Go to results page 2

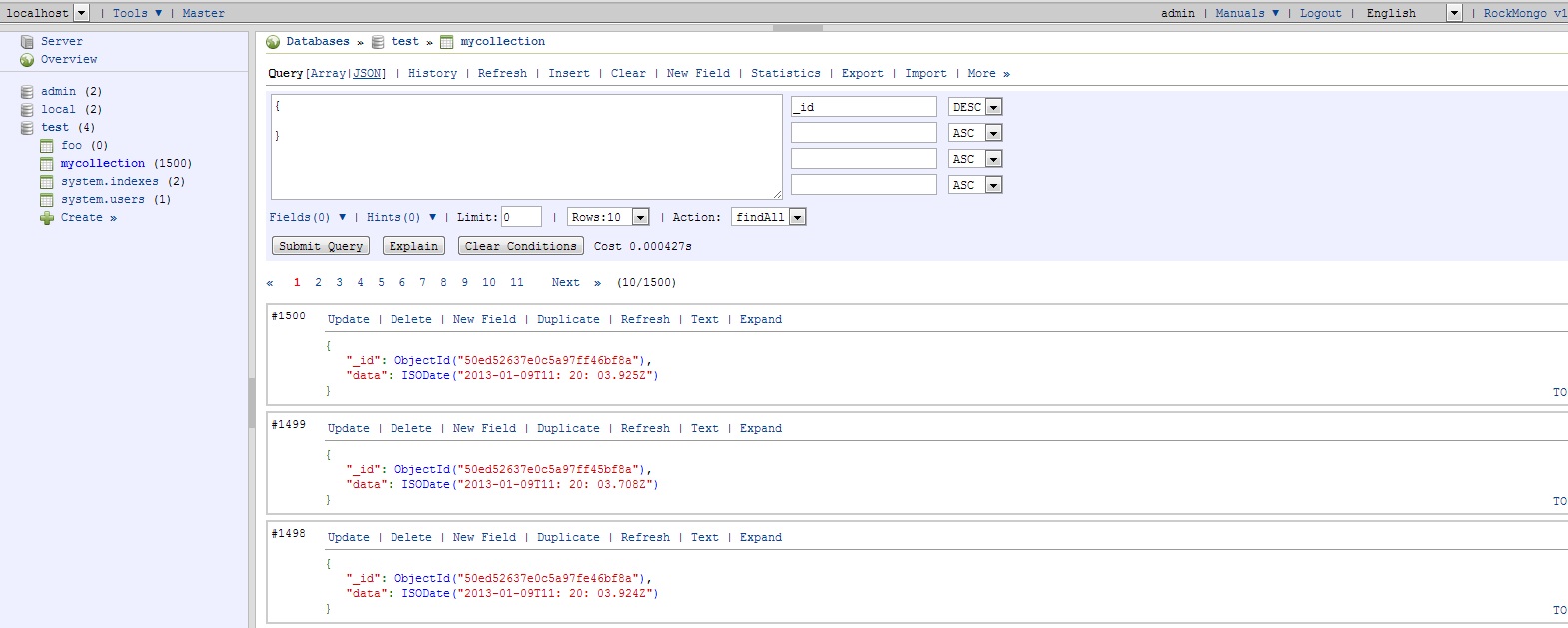click(x=318, y=283)
